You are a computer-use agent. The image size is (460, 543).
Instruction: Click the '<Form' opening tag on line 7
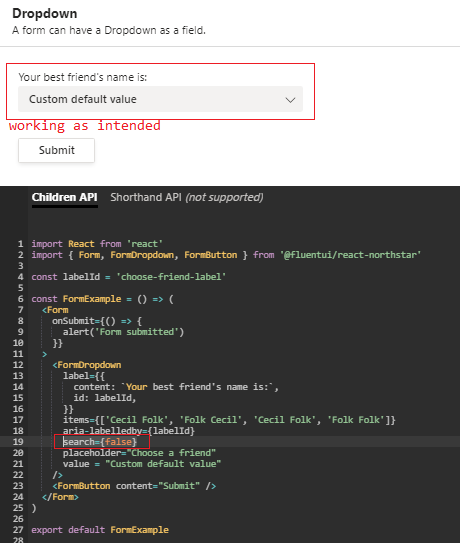pos(55,310)
